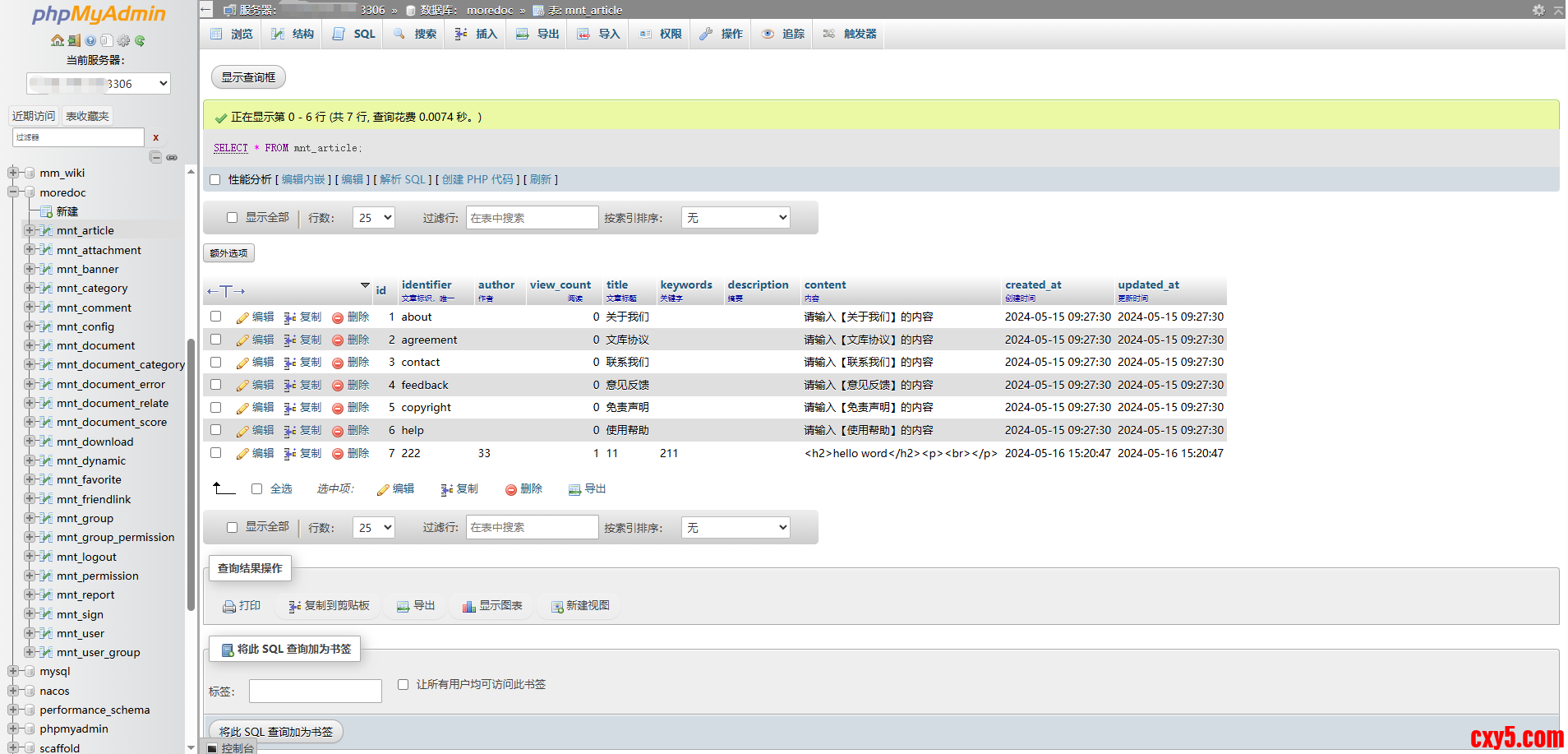Switch to the 结构 structure tab
1568x754 pixels.
click(x=293, y=34)
